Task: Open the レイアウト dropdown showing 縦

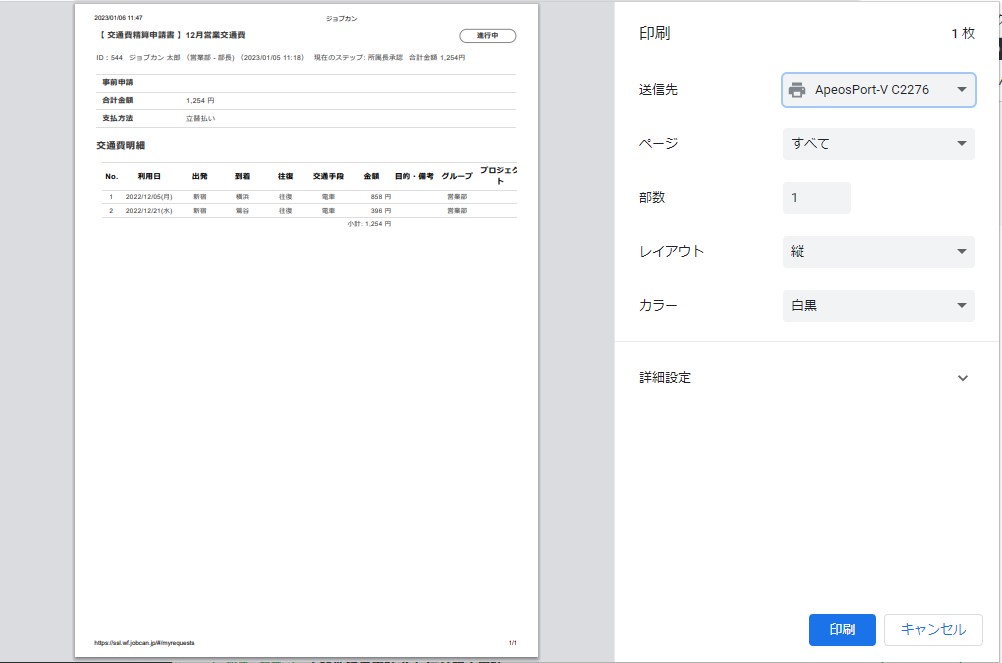Action: [877, 252]
